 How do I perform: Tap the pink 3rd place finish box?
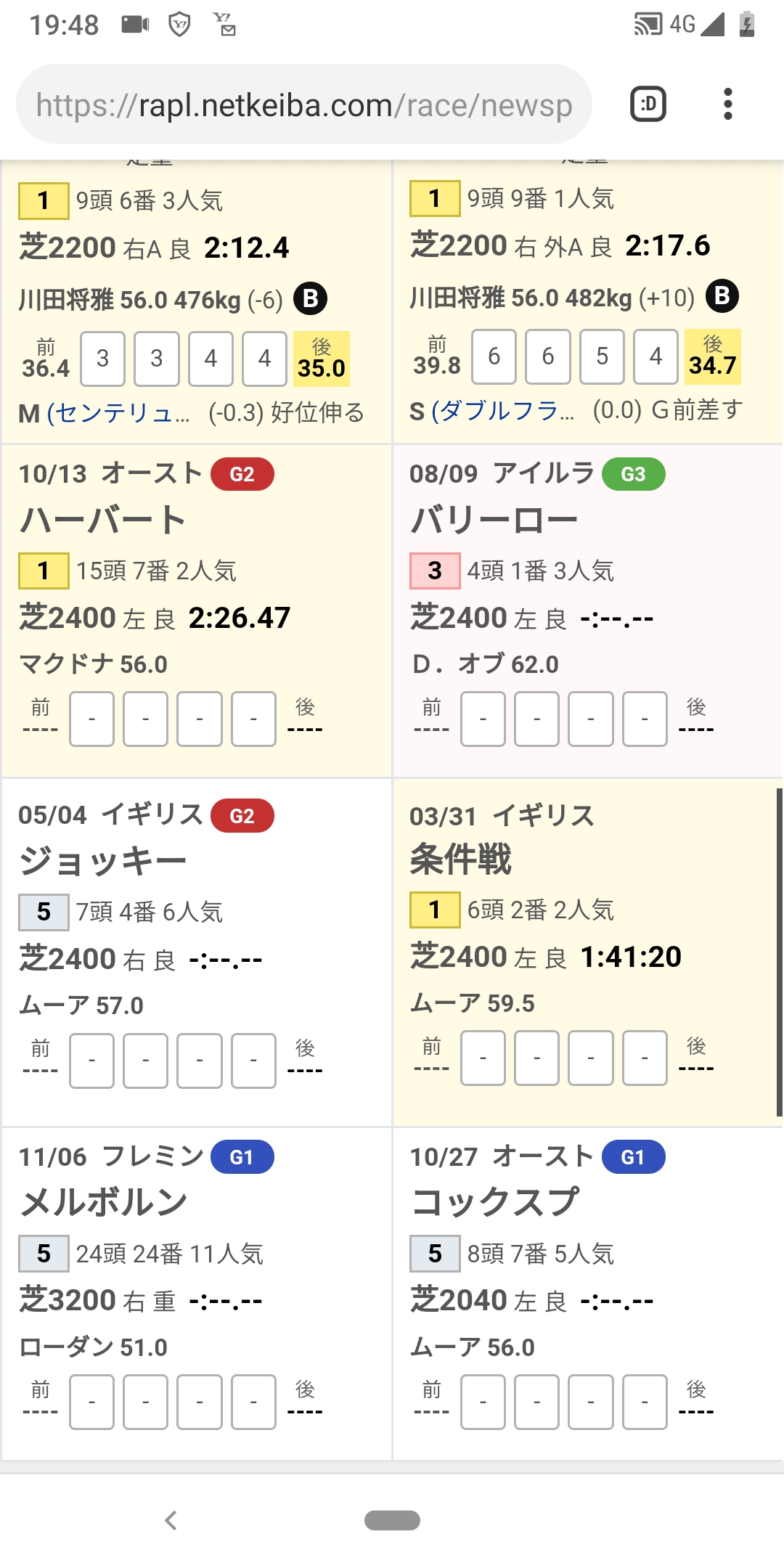(x=435, y=571)
